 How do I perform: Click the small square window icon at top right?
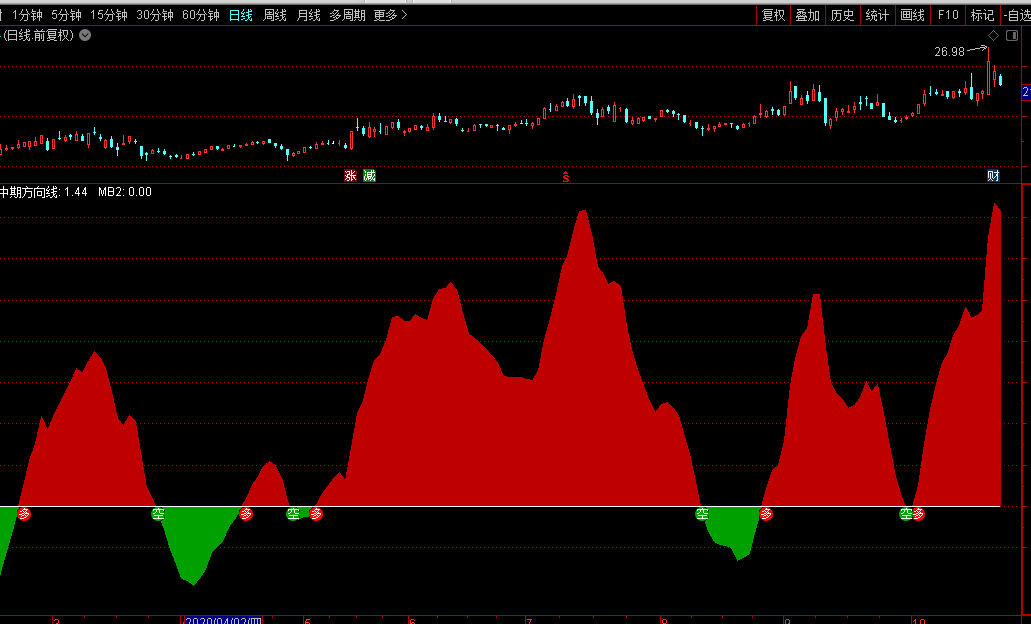pos(1011,36)
